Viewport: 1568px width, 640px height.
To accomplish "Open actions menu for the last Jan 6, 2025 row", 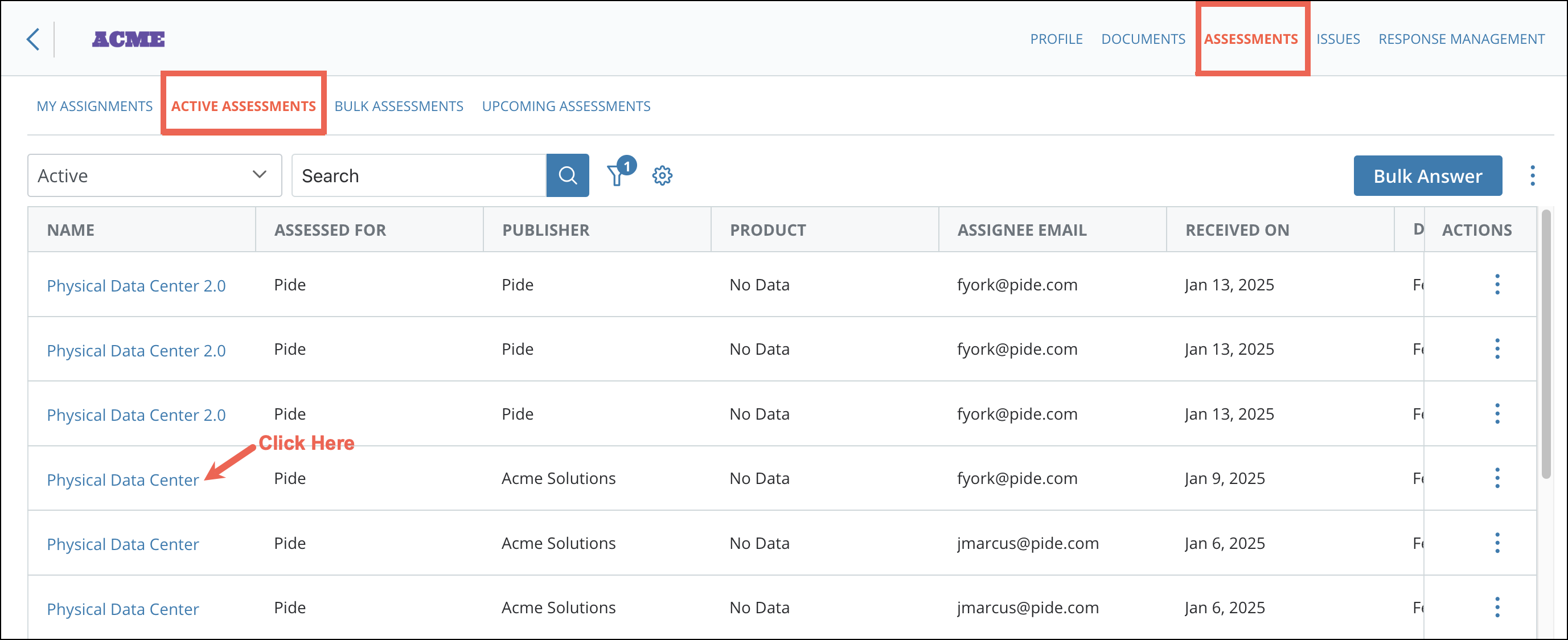I will click(x=1497, y=607).
